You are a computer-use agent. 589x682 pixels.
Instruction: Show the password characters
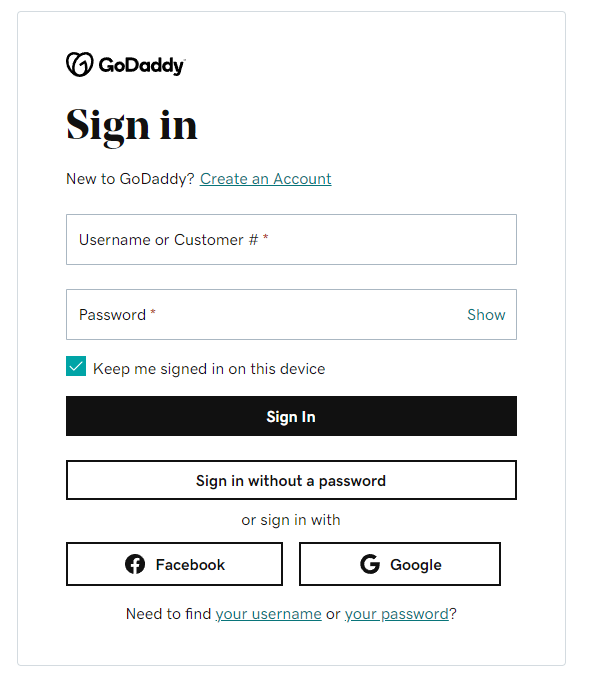486,314
